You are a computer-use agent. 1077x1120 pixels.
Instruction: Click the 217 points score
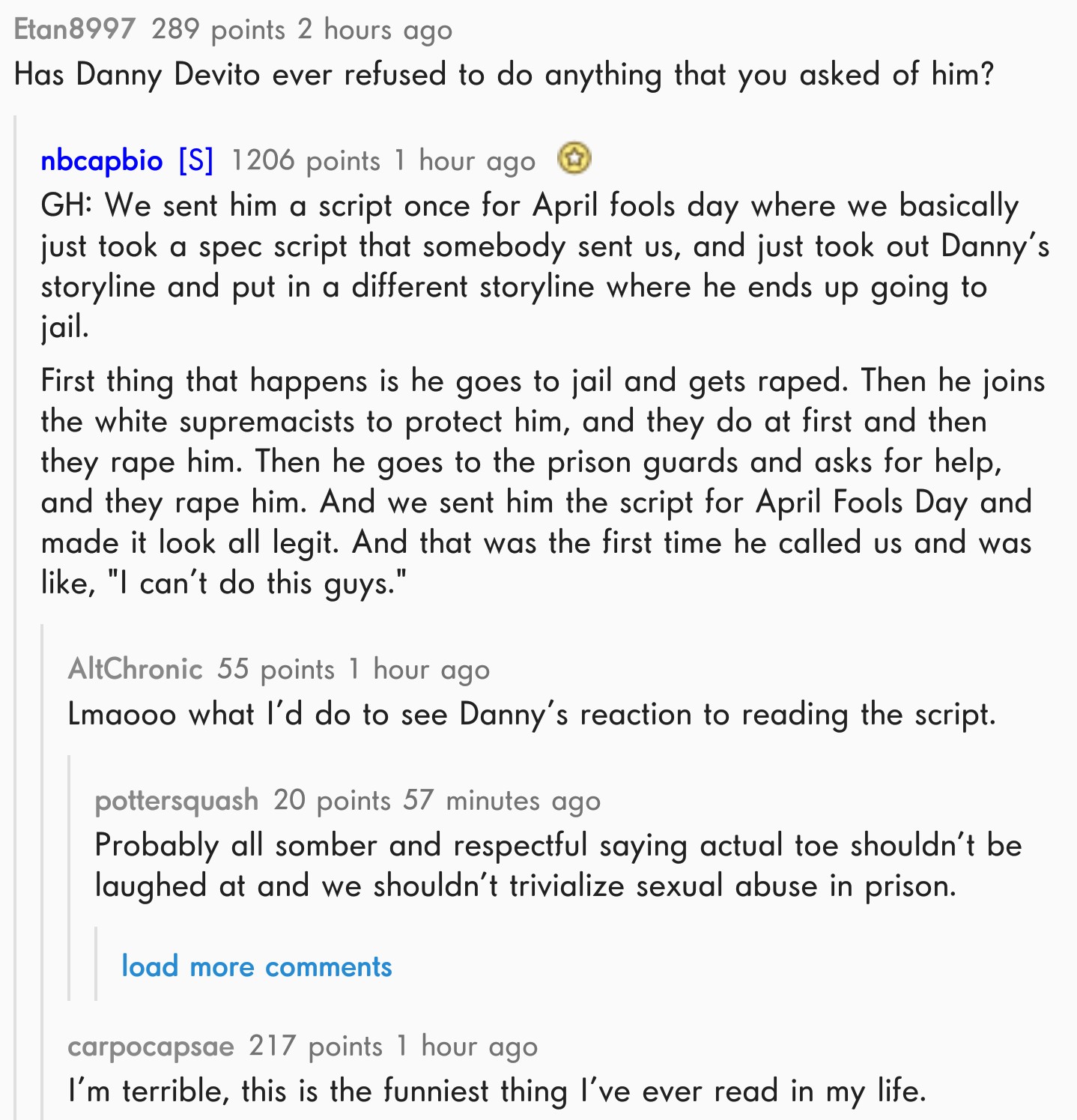pos(315,1046)
